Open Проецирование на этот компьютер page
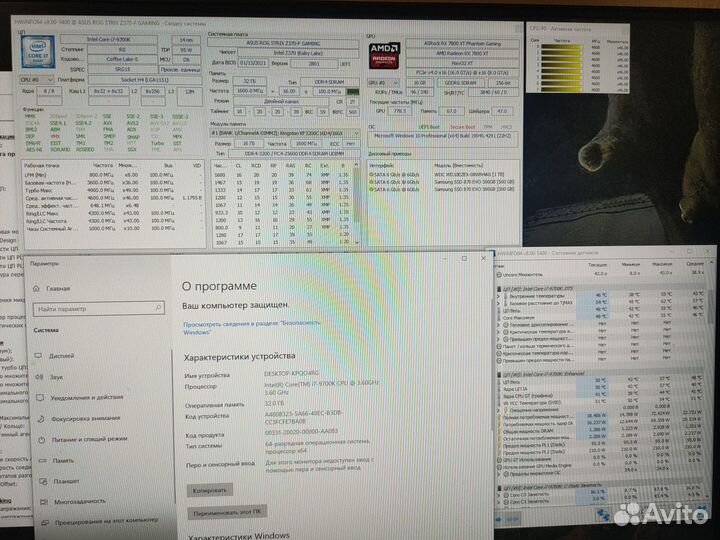Image resolution: width=720 pixels, height=540 pixels. [x=107, y=522]
